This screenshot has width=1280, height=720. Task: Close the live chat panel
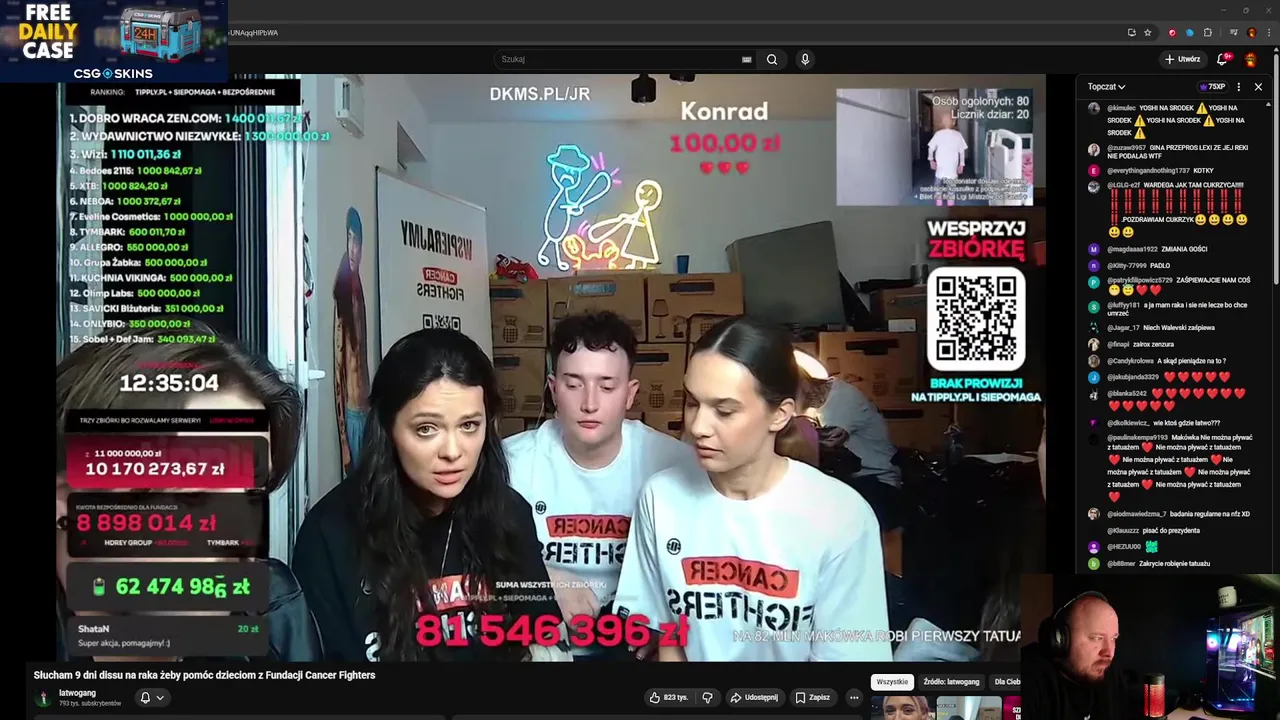coord(1258,87)
